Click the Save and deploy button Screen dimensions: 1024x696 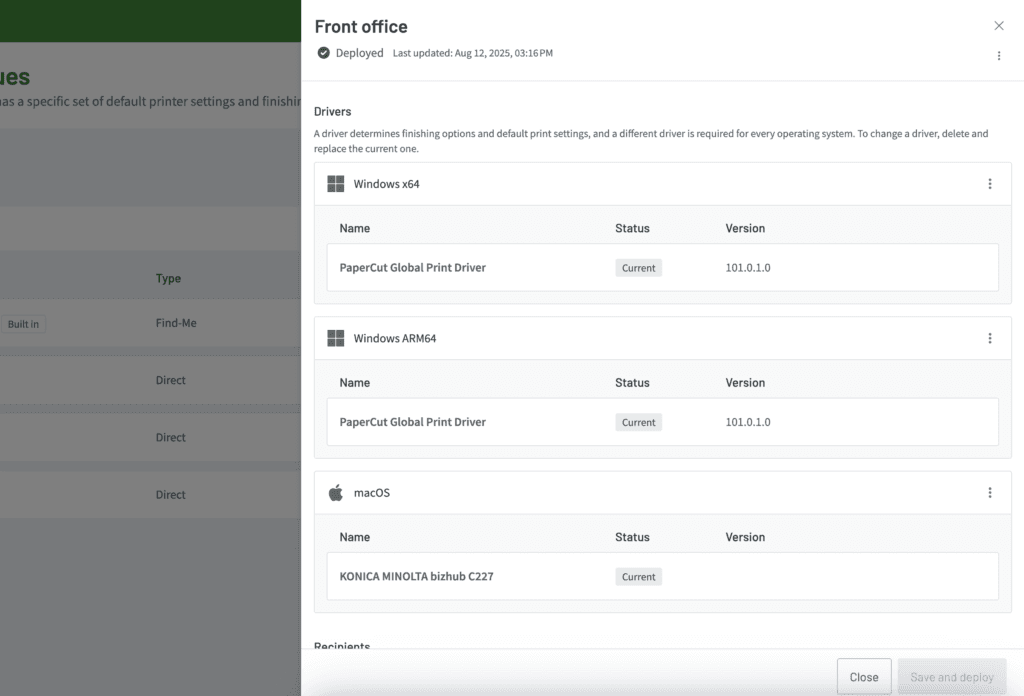point(951,677)
